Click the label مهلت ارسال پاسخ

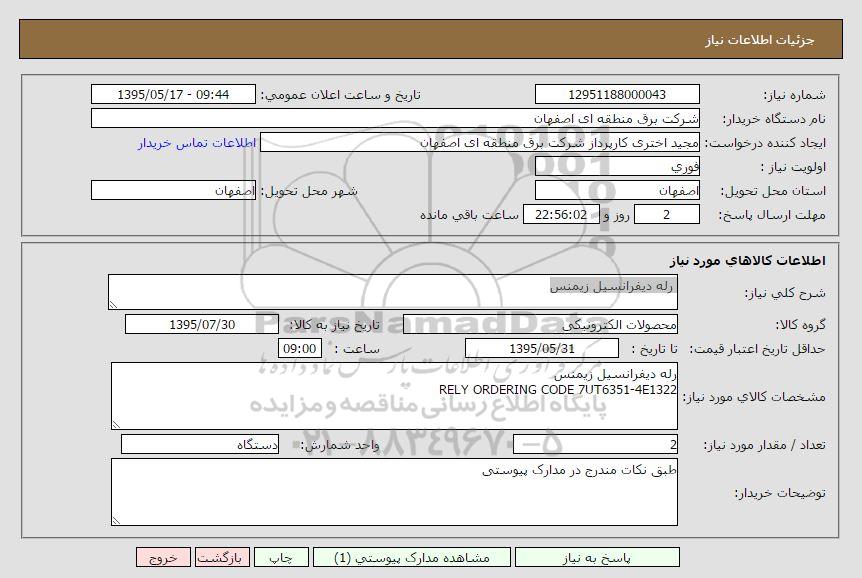[x=772, y=215]
